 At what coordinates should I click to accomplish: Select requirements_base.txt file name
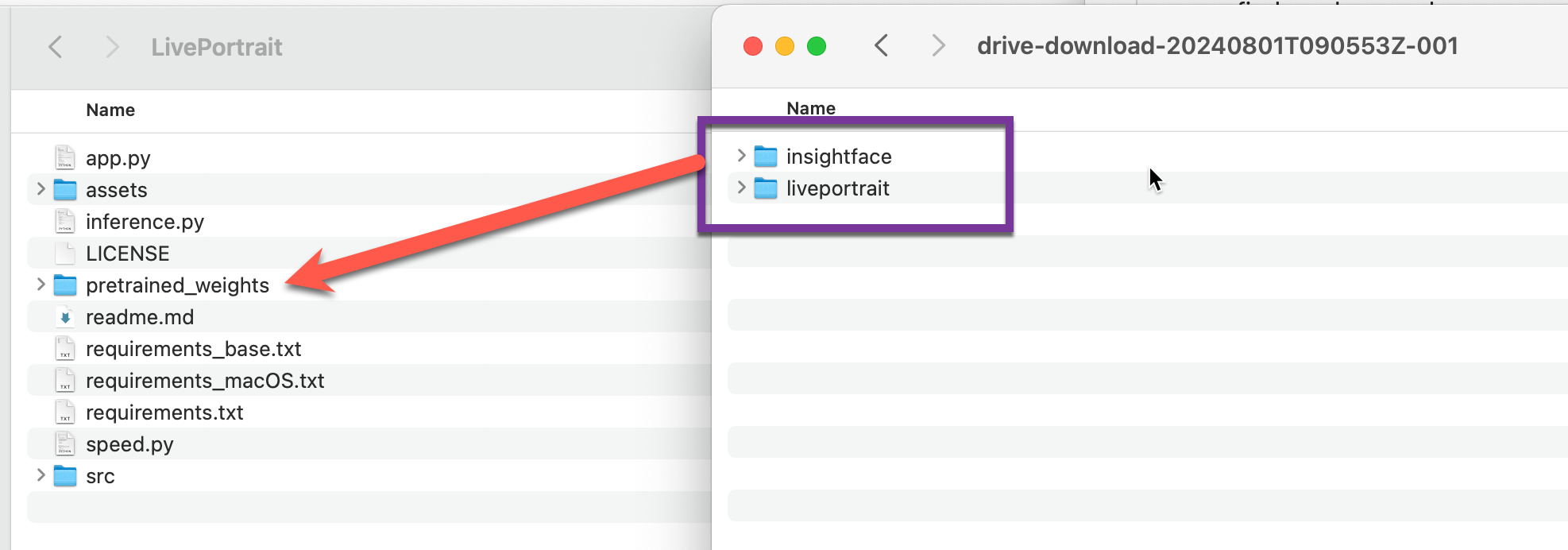point(194,349)
